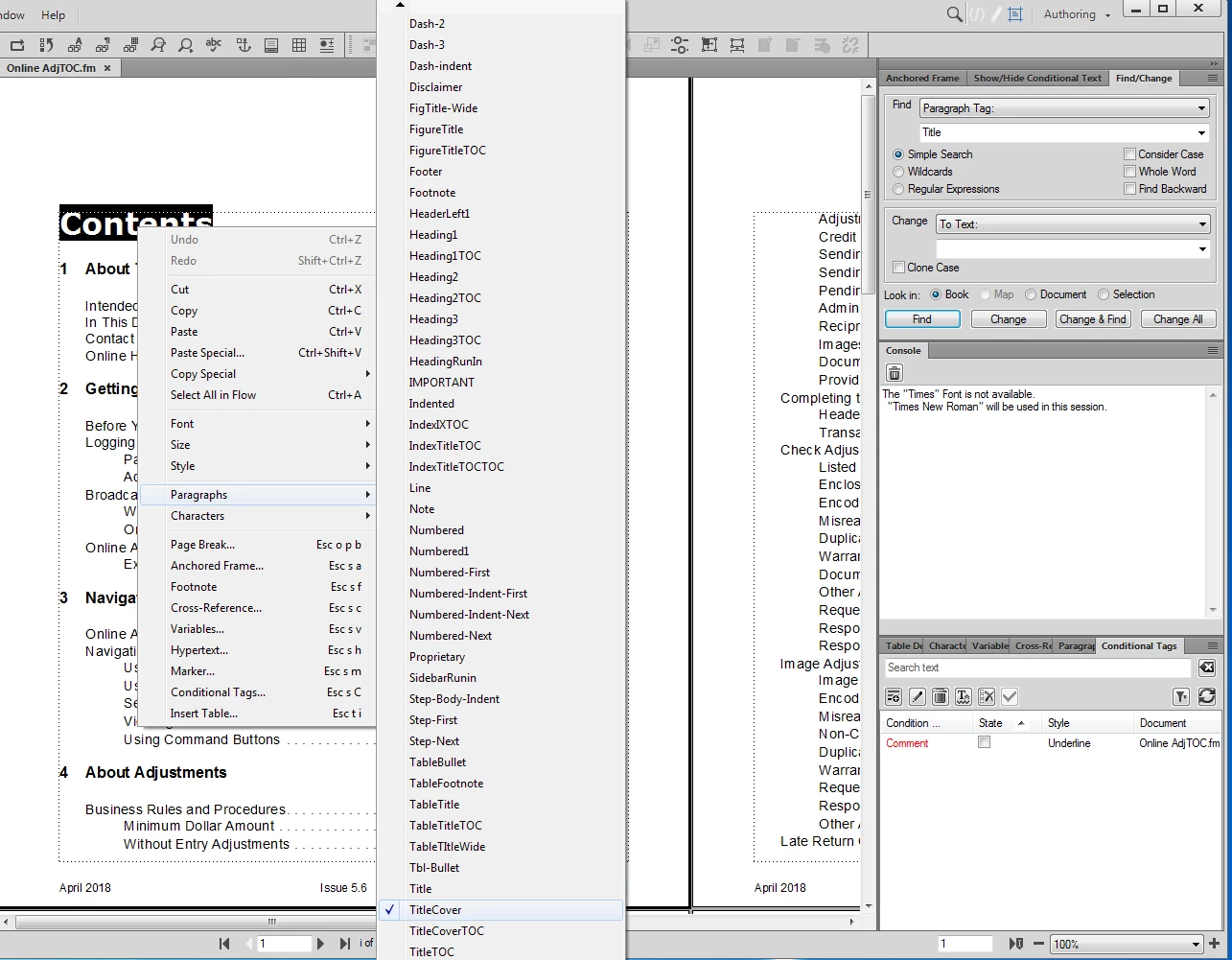Click the horizontal document scrollbar thumb
The image size is (1232, 960).
[272, 923]
